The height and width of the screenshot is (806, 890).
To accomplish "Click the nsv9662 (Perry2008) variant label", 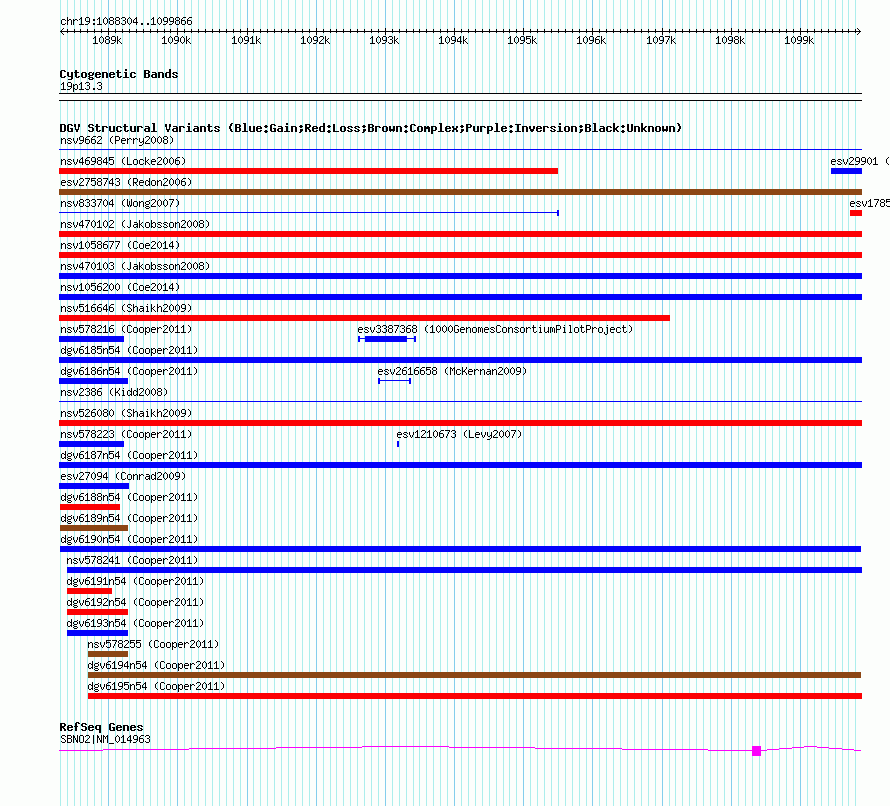I will (117, 140).
